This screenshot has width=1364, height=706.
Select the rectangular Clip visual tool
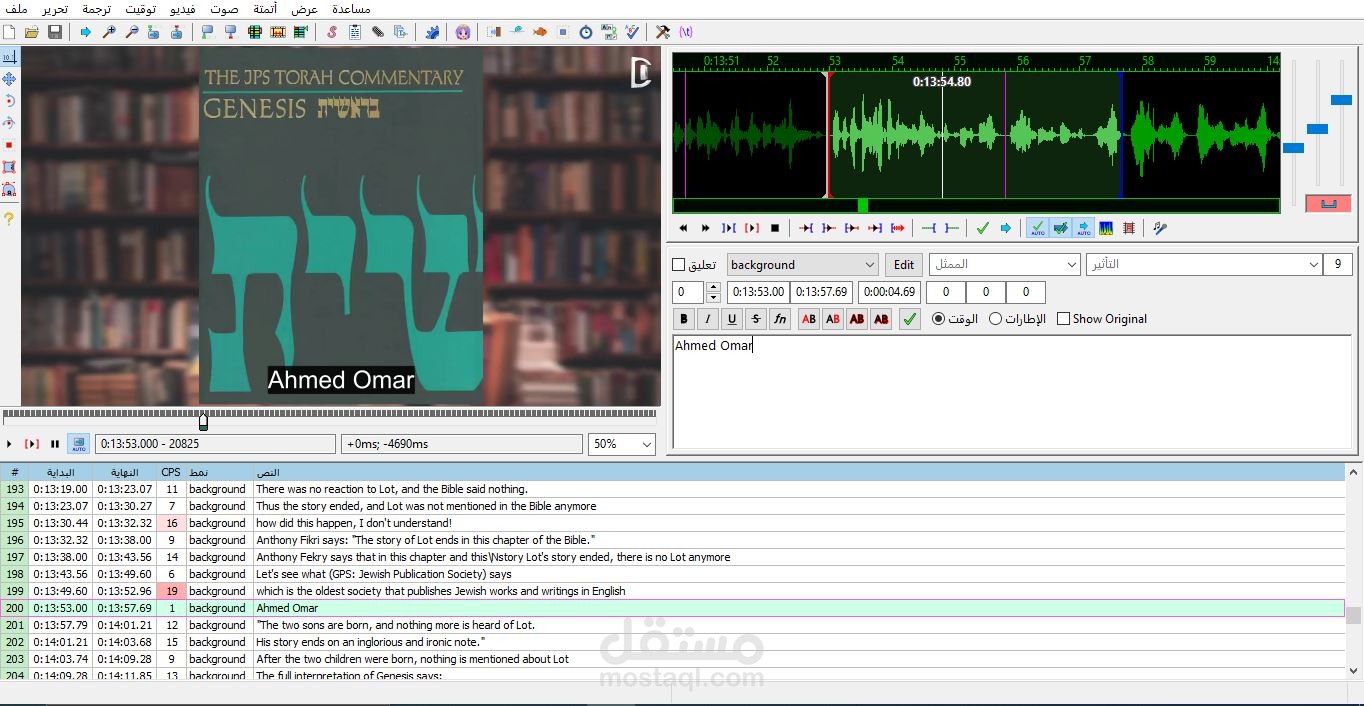click(x=9, y=167)
